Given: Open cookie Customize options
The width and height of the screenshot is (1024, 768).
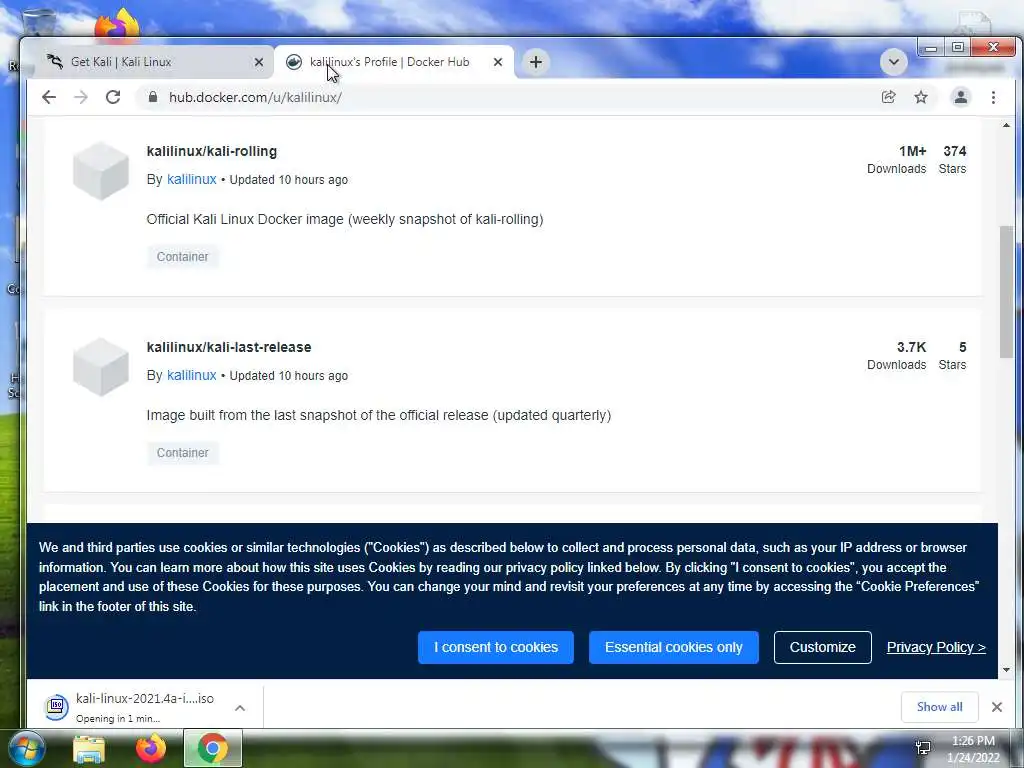Looking at the screenshot, I should [x=822, y=647].
